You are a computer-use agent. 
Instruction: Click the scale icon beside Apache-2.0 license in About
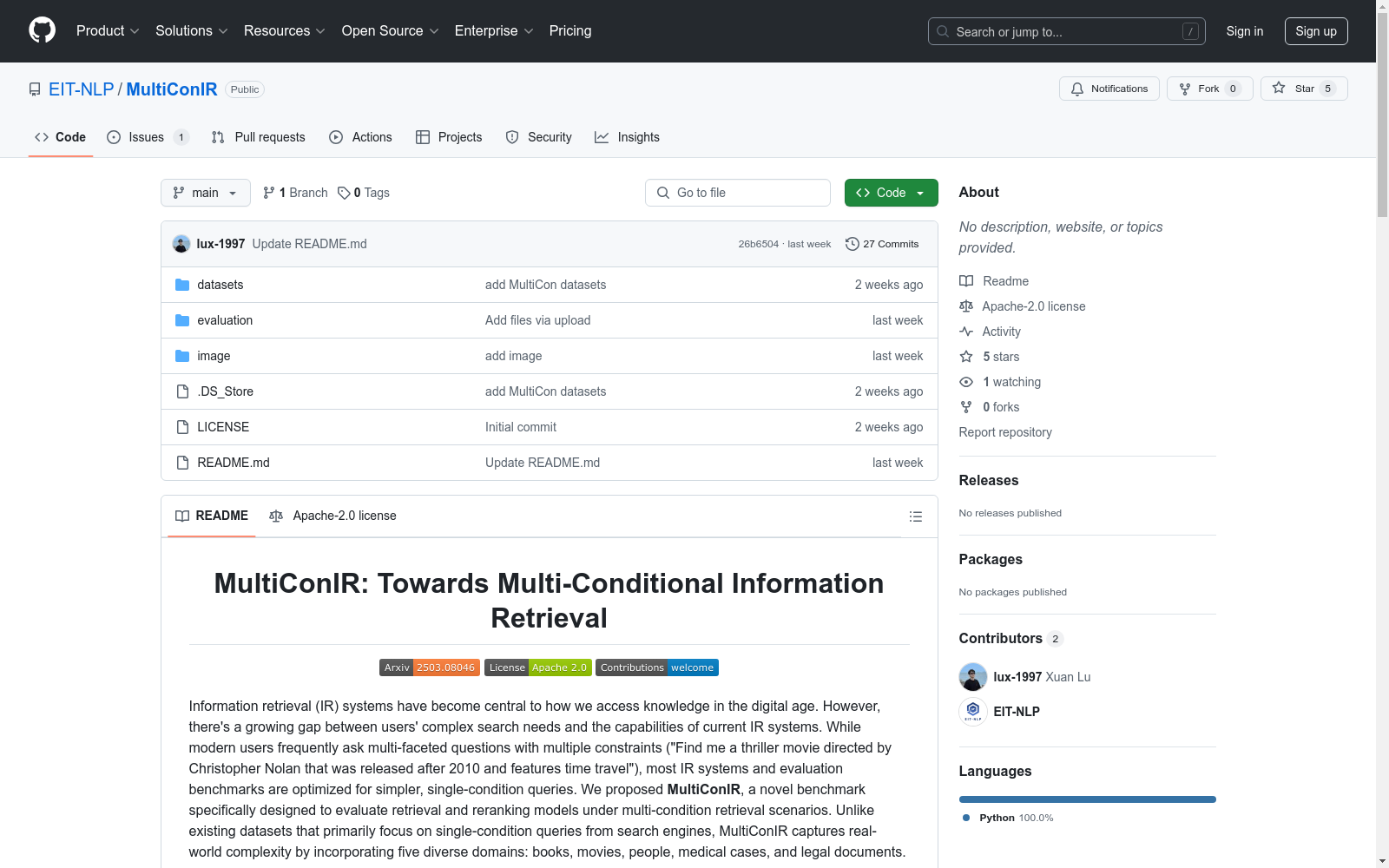[966, 306]
